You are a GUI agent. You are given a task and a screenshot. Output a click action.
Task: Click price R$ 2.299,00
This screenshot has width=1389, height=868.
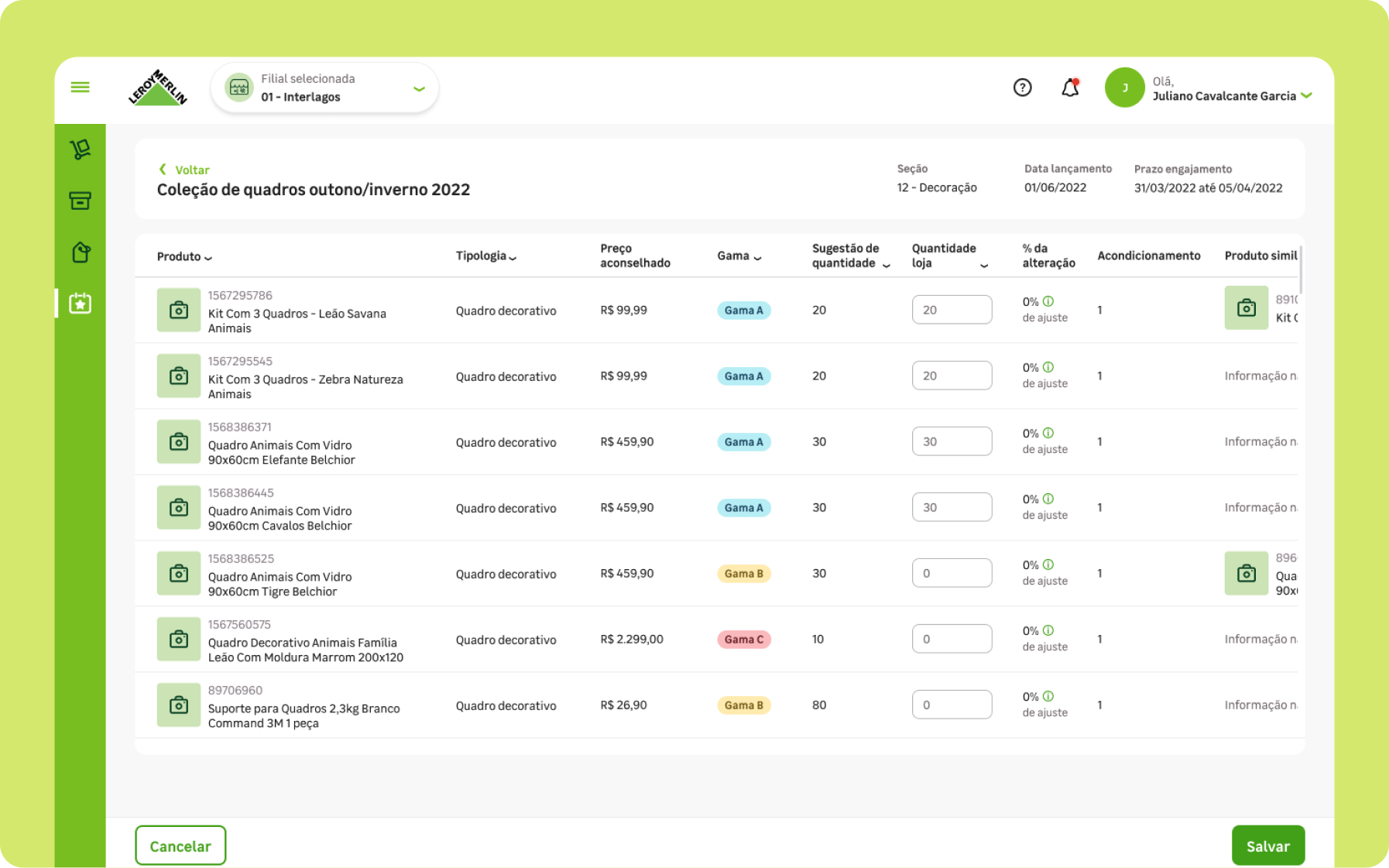[632, 639]
